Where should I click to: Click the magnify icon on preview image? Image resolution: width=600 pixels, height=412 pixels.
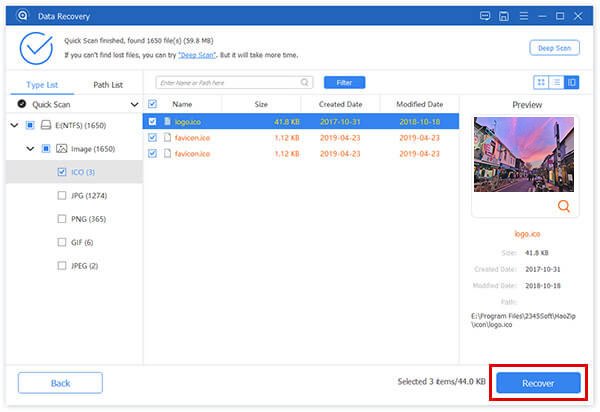tap(564, 206)
